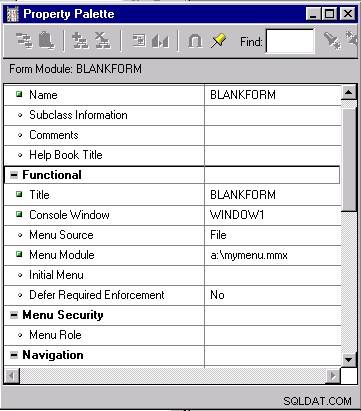
Task: Click the vertical scrollbar down arrow
Action: tap(349, 359)
